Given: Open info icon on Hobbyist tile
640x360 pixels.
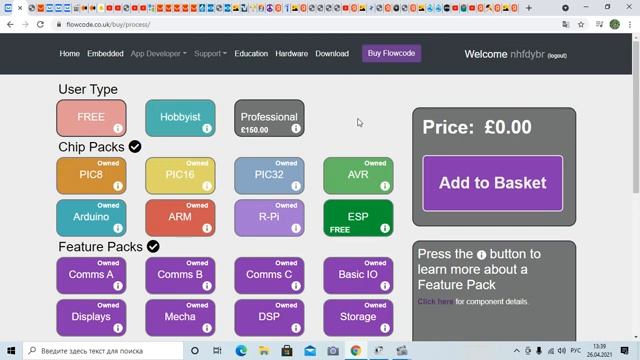Looking at the screenshot, I should click(x=207, y=129).
